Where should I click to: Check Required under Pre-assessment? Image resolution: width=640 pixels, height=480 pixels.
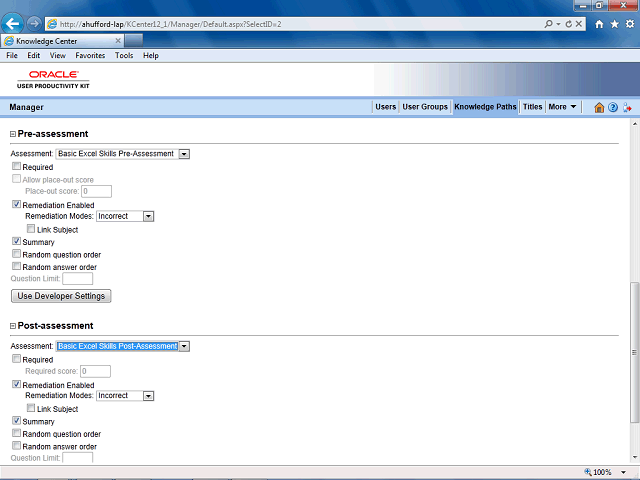tap(16, 166)
